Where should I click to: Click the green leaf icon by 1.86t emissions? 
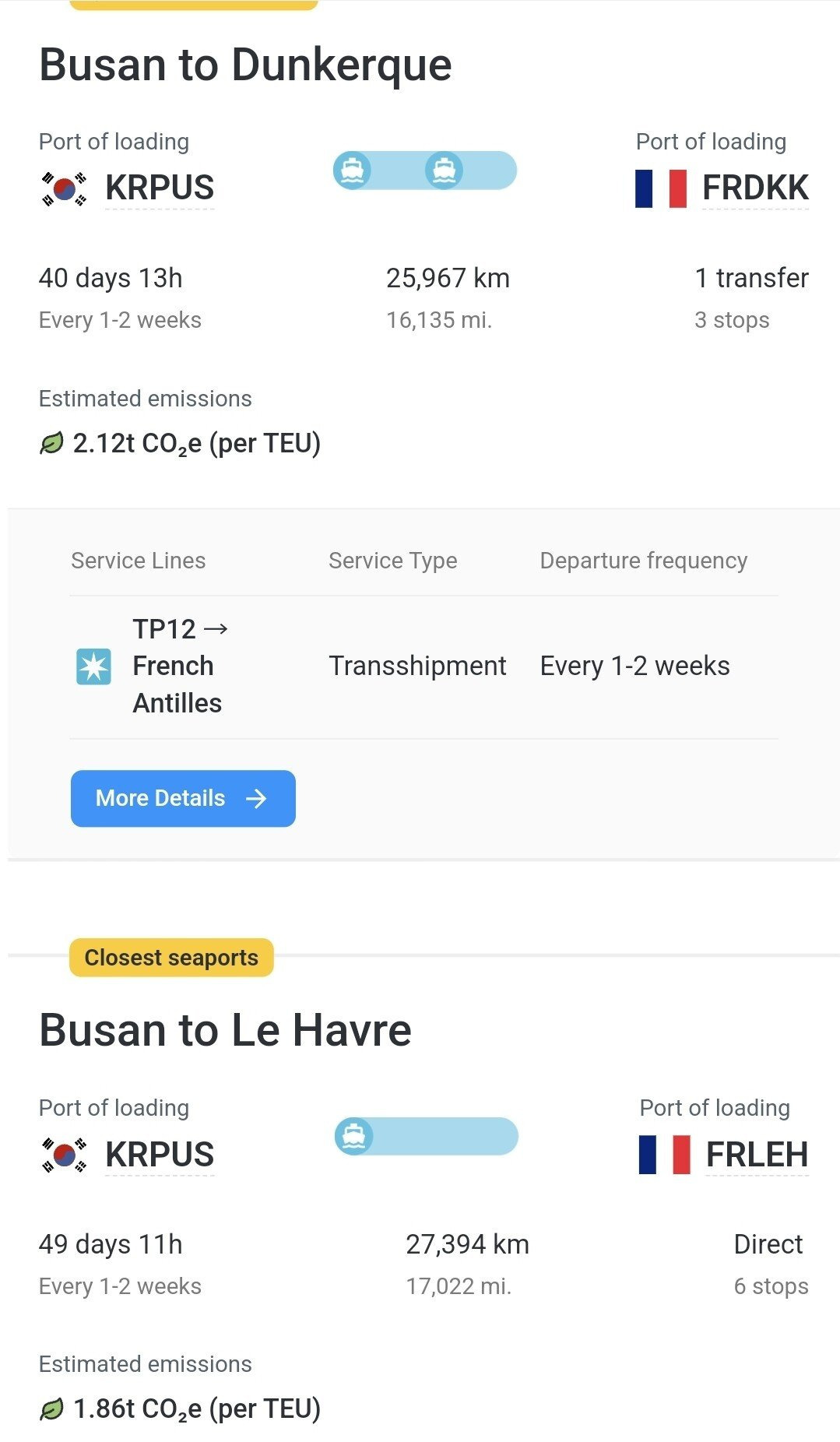51,1409
